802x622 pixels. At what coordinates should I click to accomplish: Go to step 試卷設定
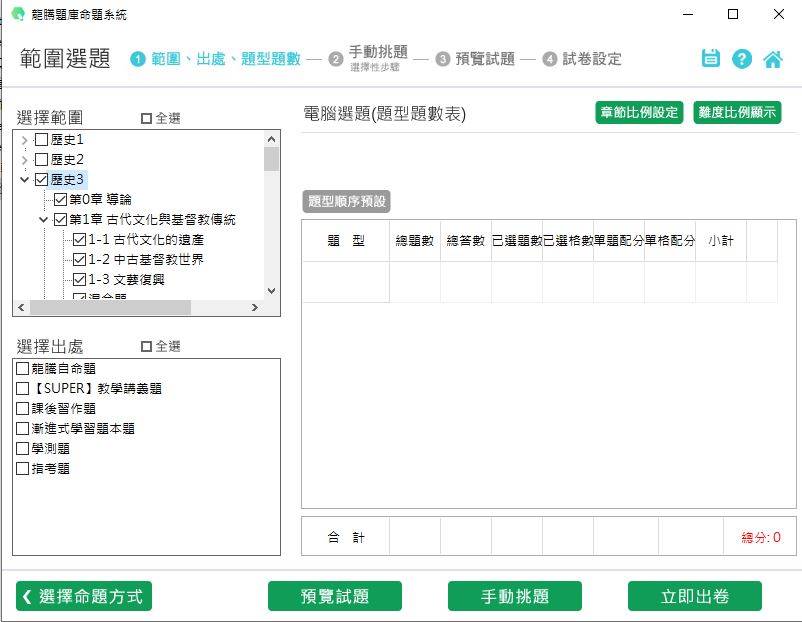[592, 59]
